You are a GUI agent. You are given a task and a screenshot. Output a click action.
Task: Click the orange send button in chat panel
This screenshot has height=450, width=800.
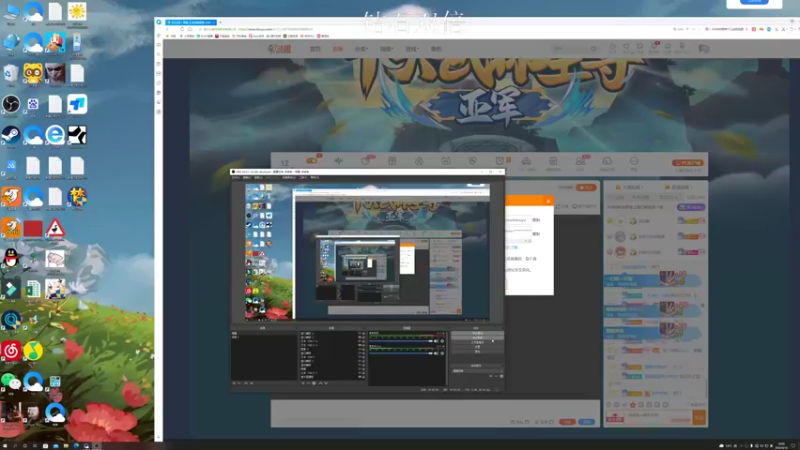point(699,418)
